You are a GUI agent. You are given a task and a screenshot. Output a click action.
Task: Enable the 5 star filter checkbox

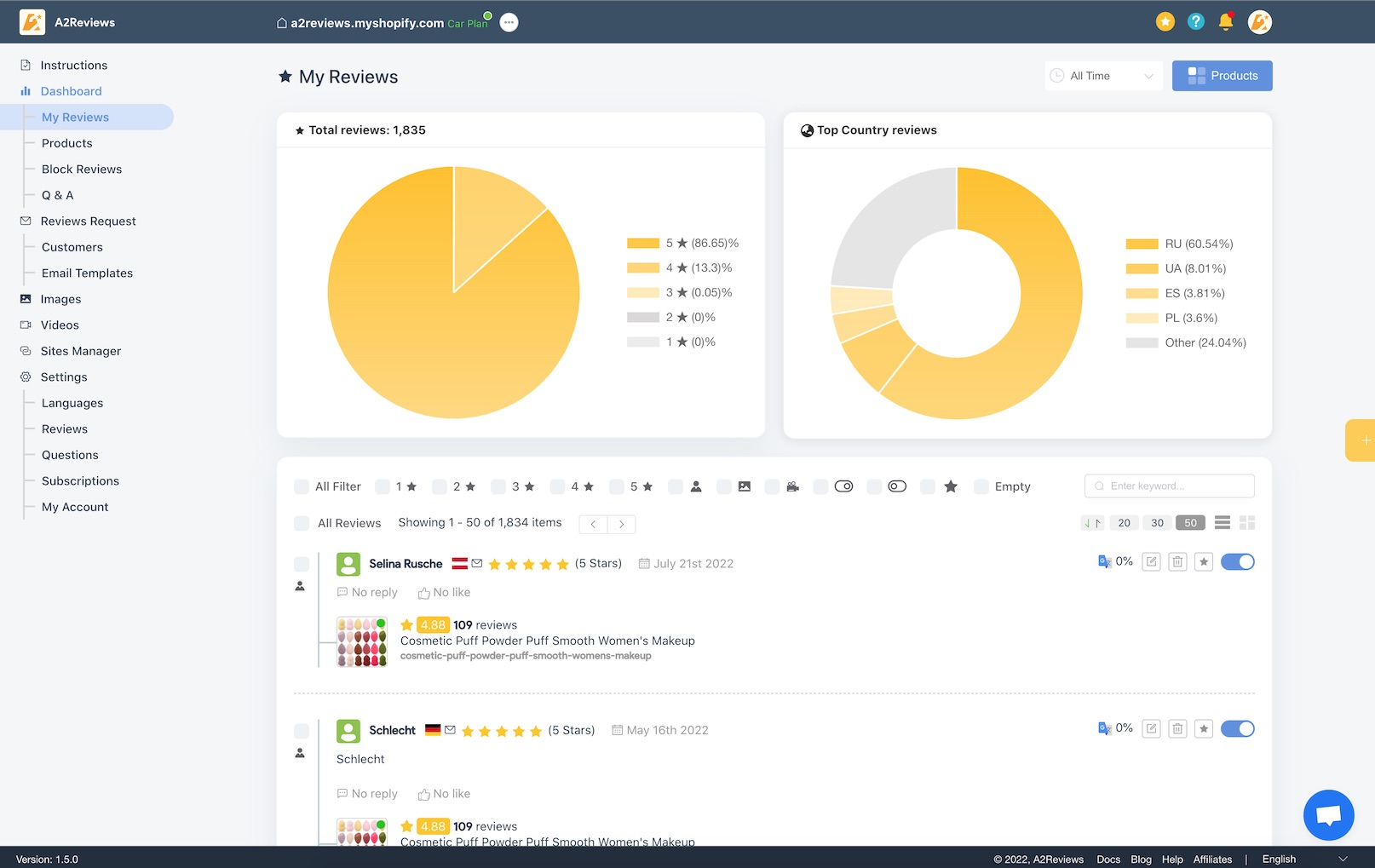click(x=617, y=487)
